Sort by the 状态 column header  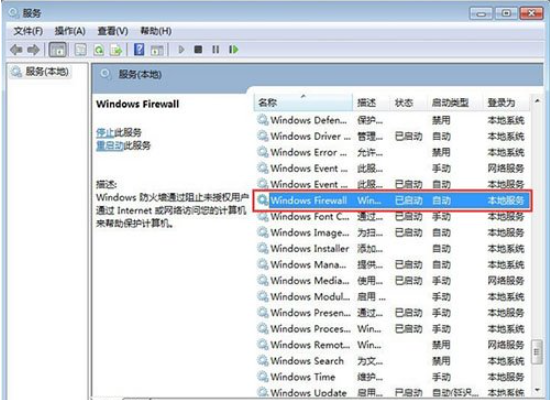pyautogui.click(x=408, y=102)
